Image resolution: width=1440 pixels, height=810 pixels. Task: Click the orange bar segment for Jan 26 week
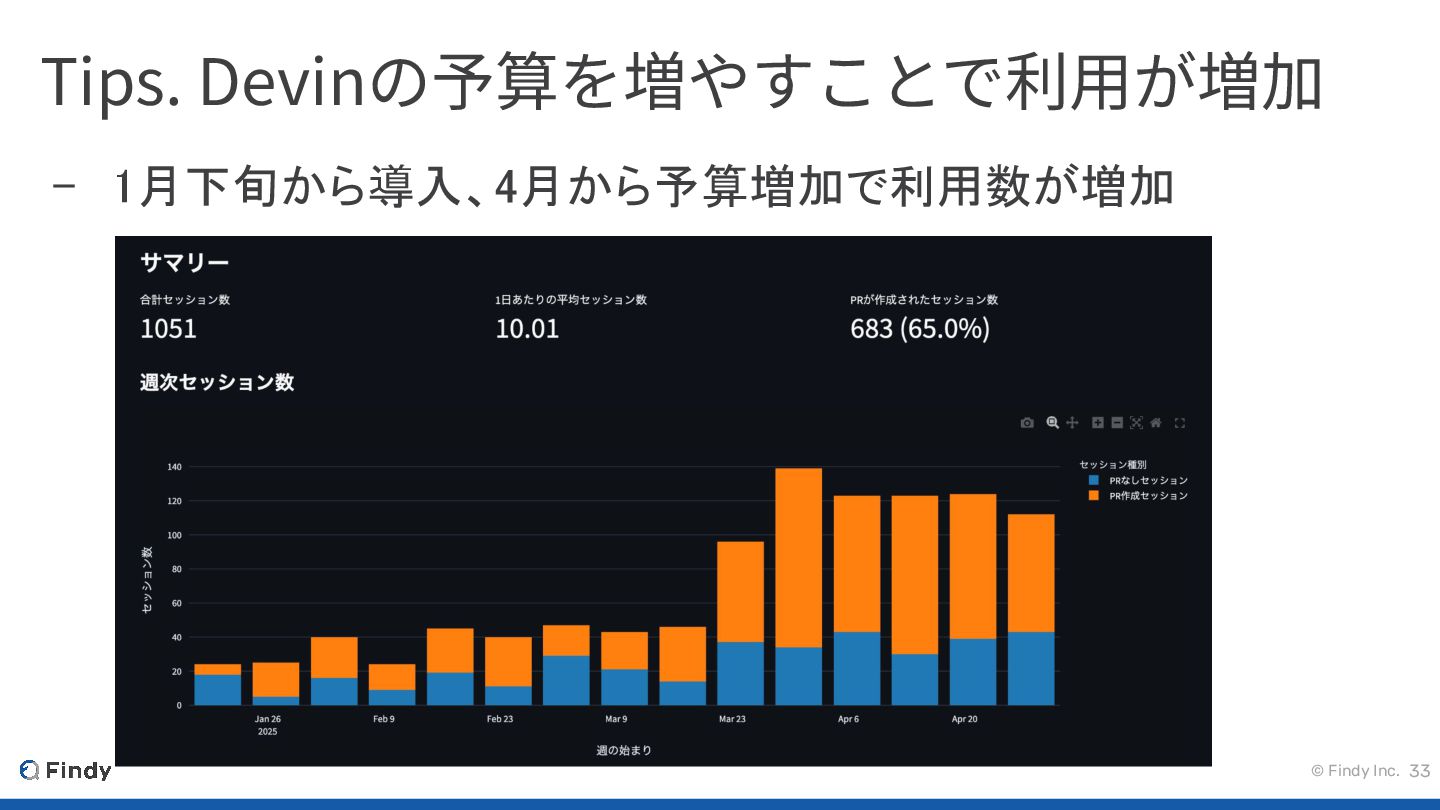point(275,679)
